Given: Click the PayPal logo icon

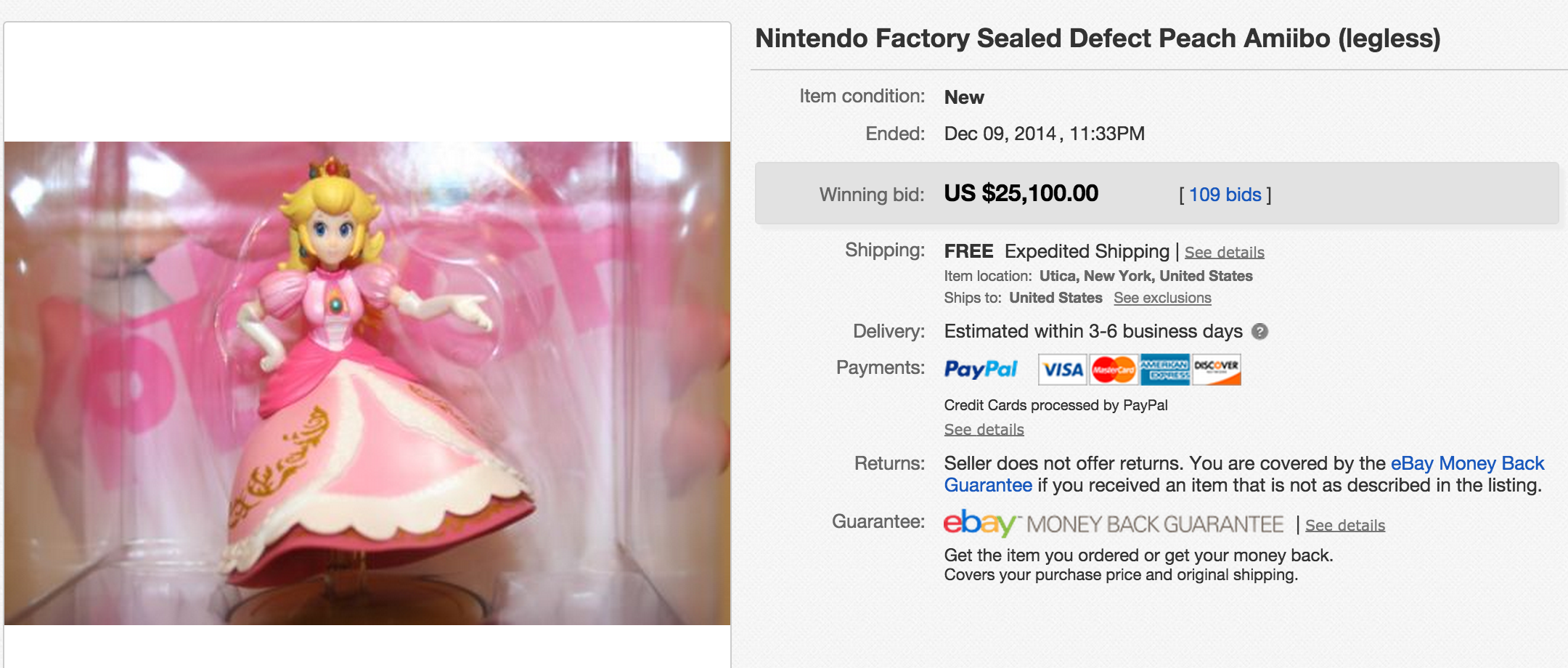Looking at the screenshot, I should (981, 370).
